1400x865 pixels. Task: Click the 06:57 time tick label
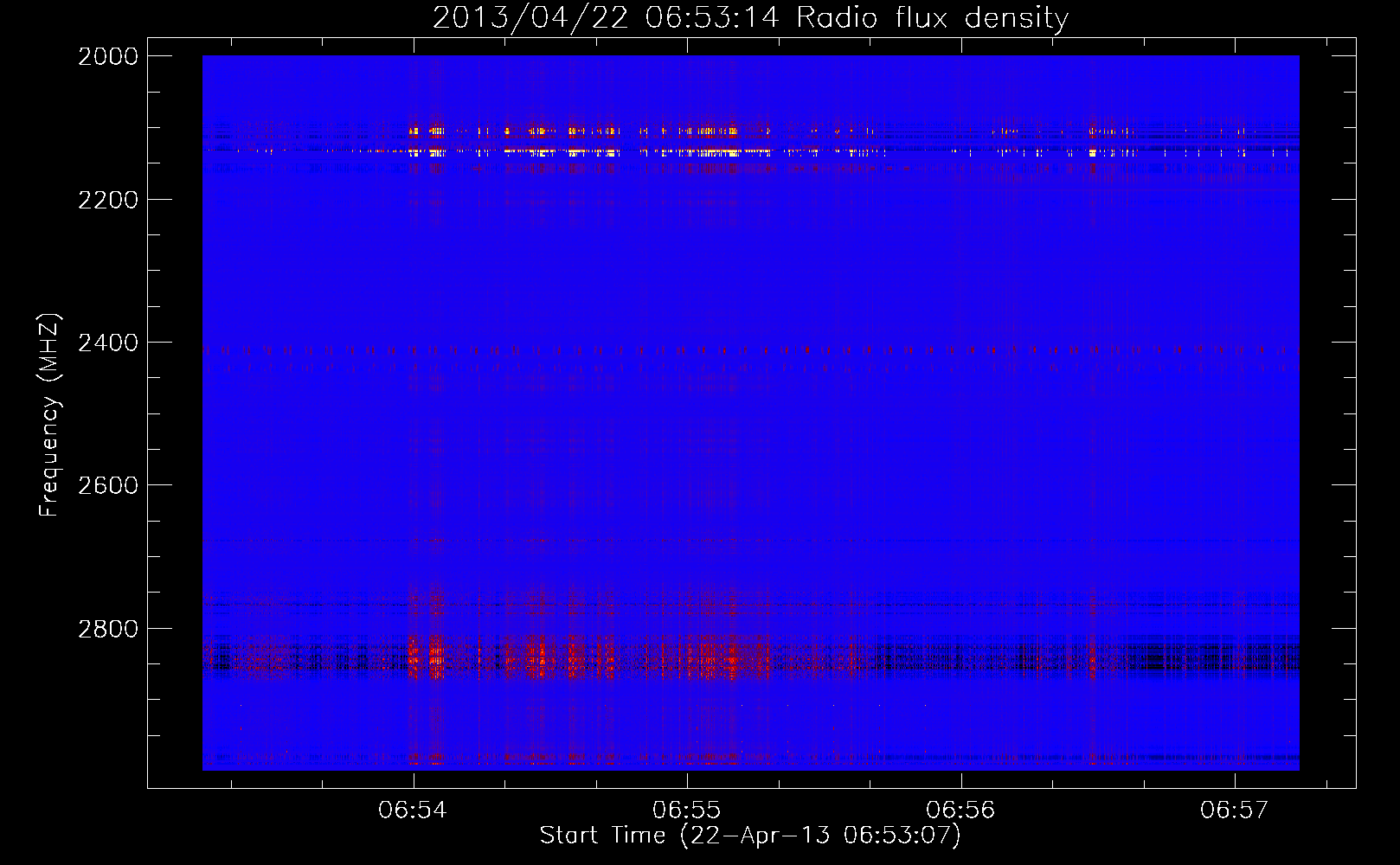[x=1234, y=811]
